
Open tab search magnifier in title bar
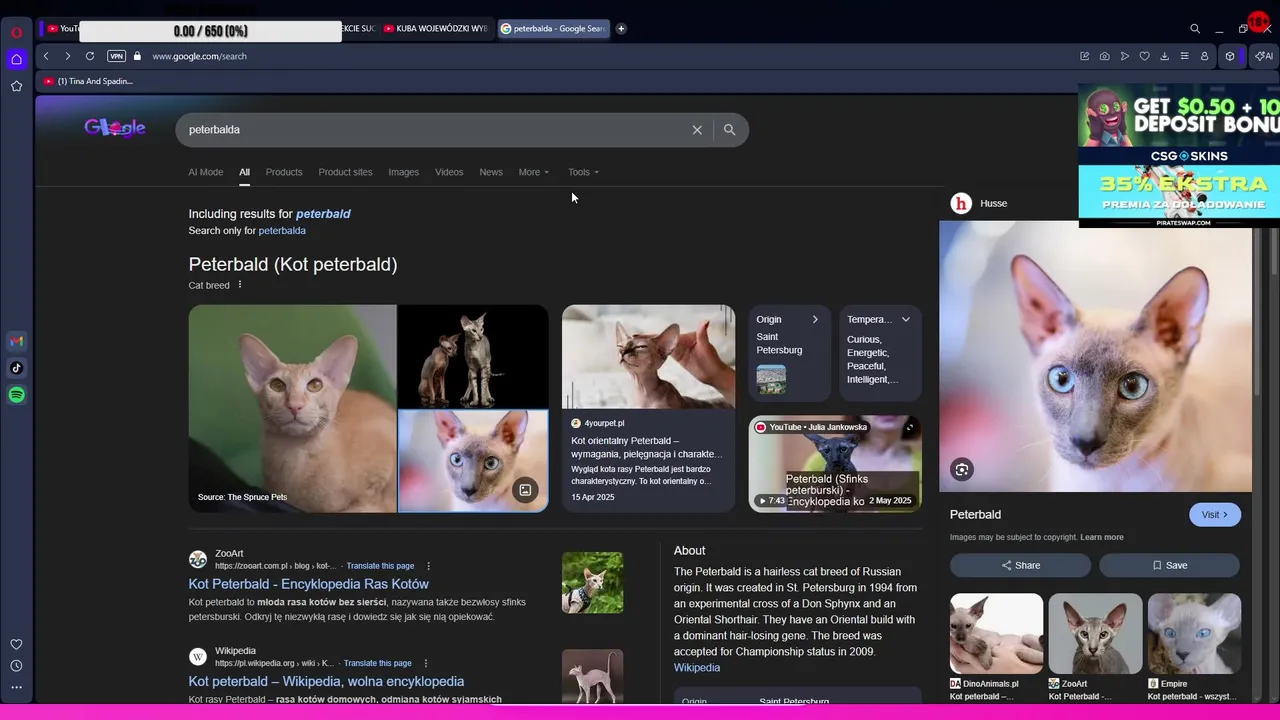tap(1195, 29)
